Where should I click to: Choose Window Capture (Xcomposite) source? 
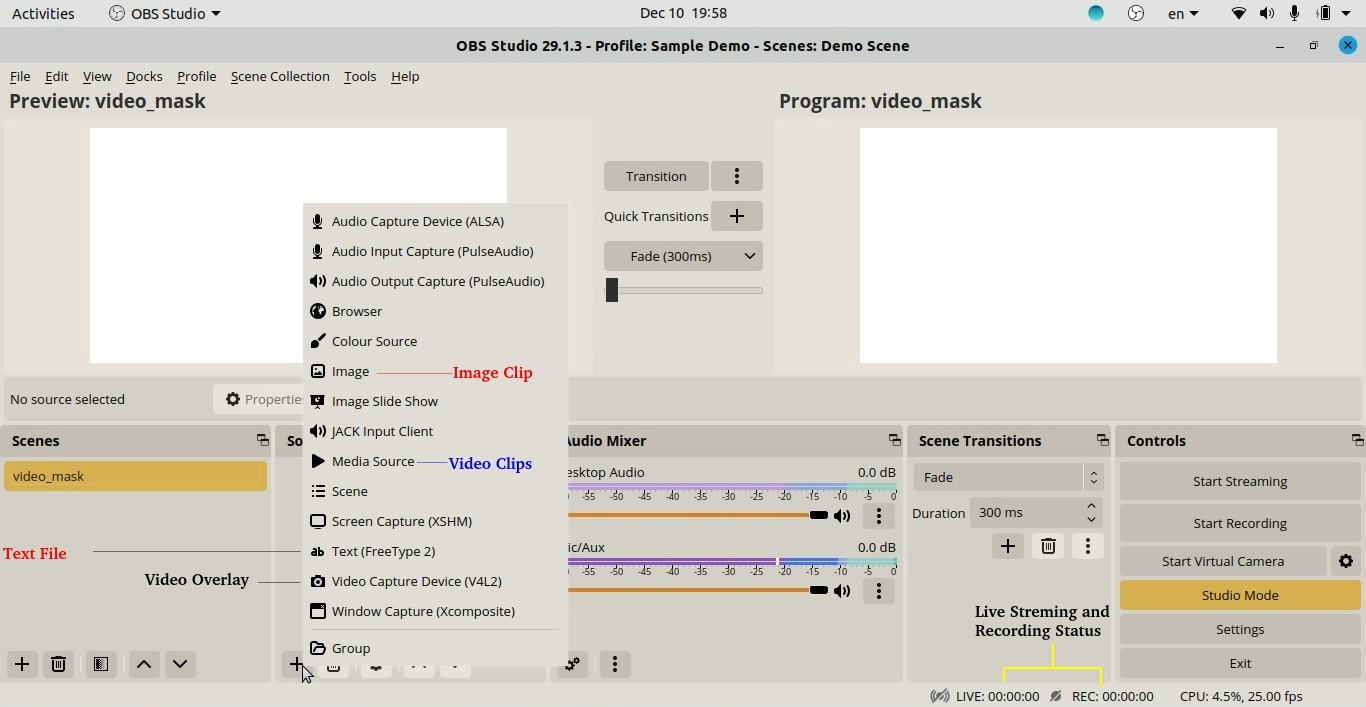point(435,611)
